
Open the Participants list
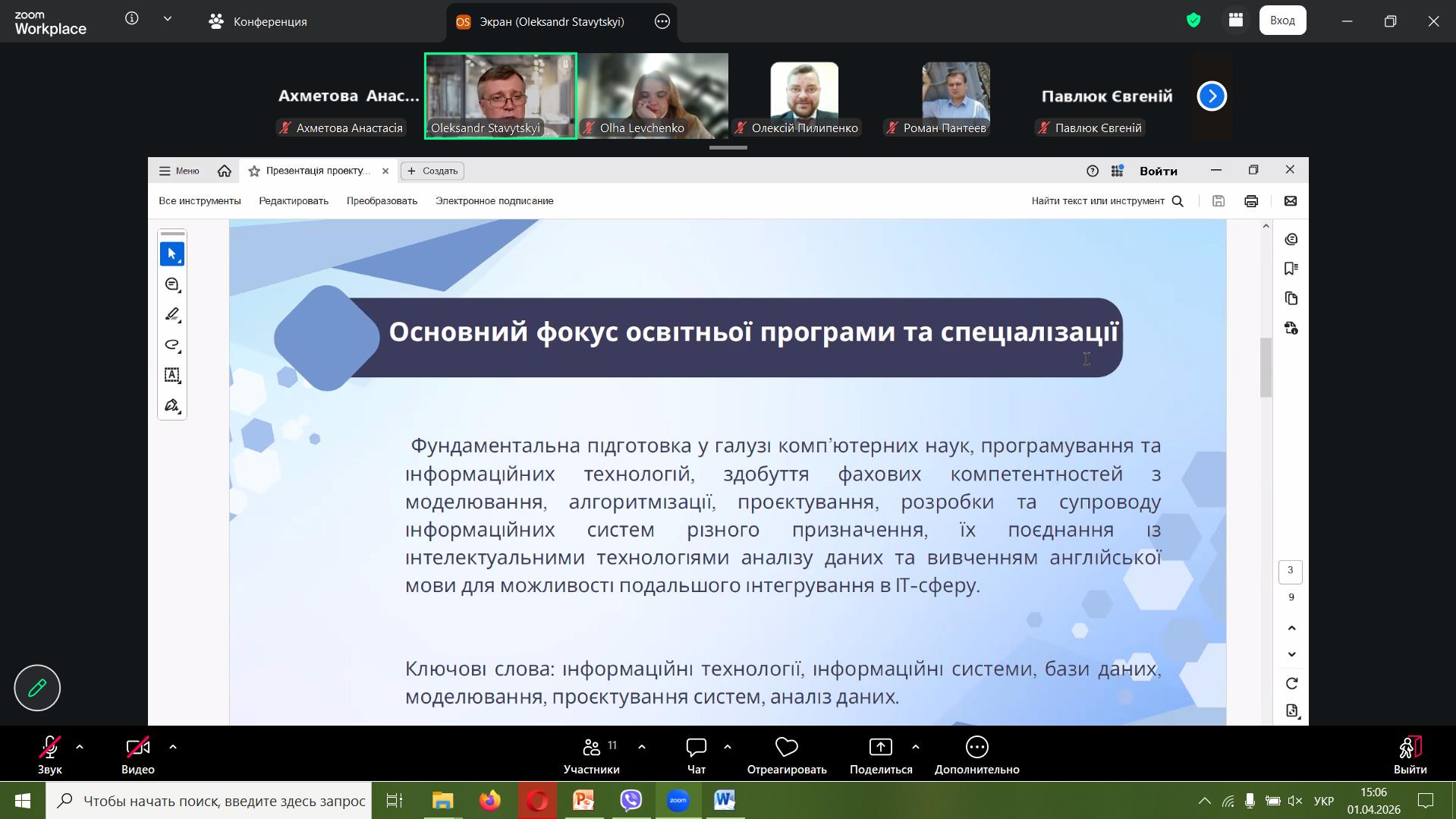click(592, 748)
